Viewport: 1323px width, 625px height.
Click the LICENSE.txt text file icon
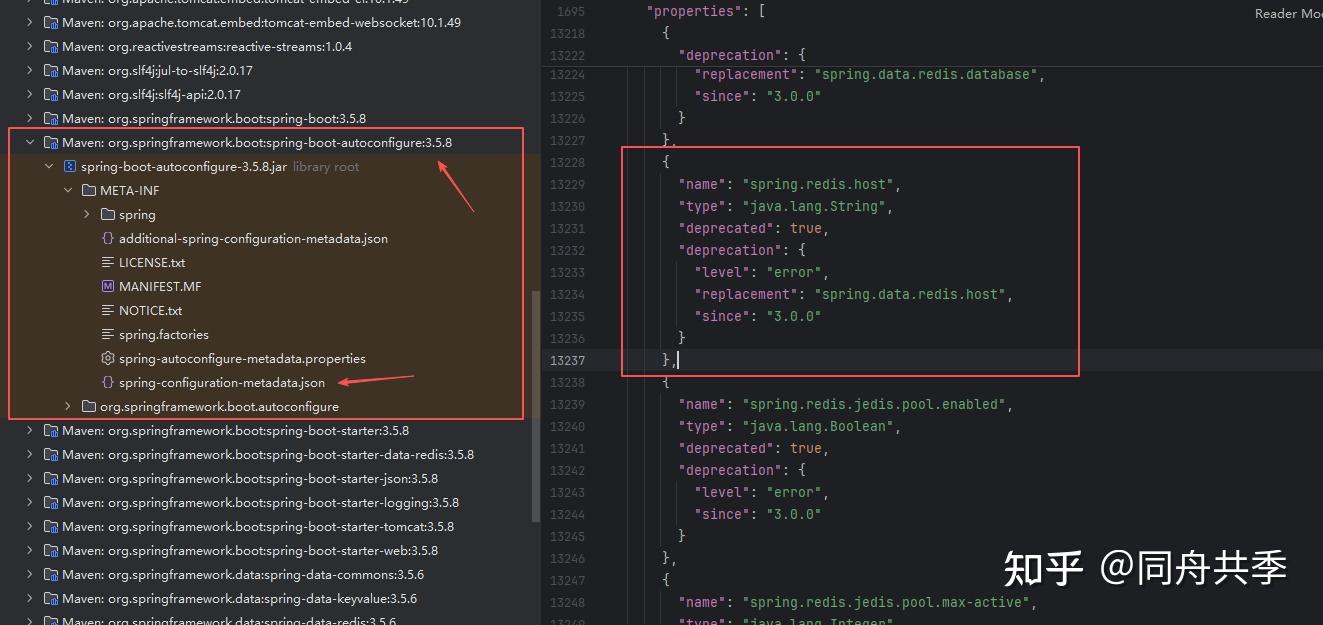tap(106, 262)
